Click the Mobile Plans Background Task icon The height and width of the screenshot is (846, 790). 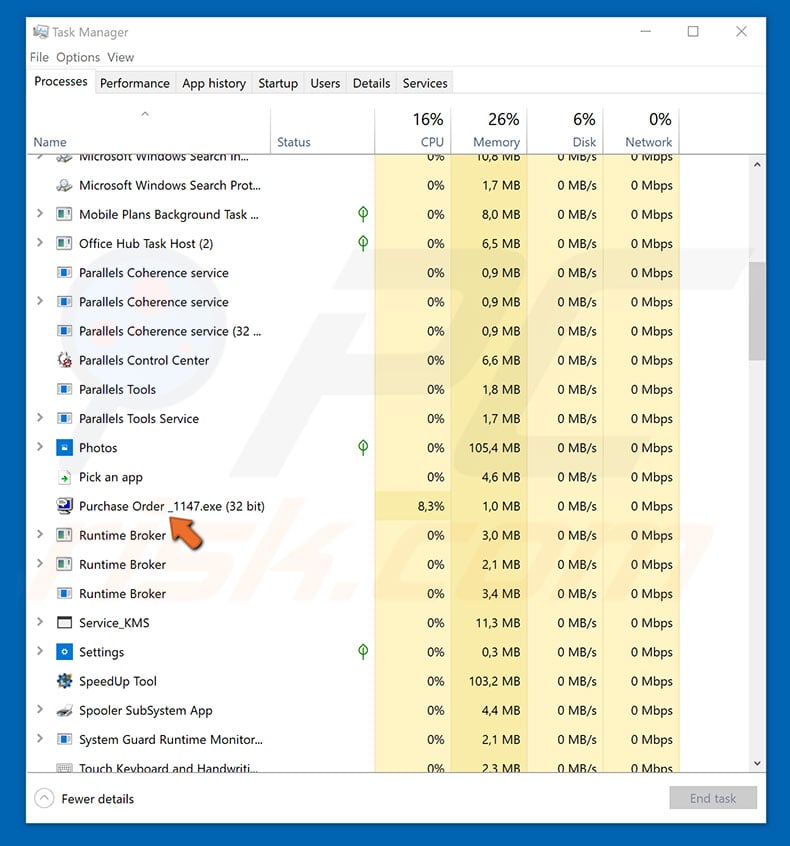coord(64,215)
